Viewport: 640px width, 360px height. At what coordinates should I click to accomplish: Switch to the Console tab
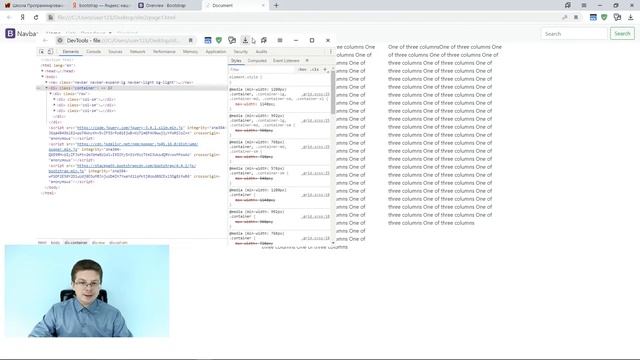pos(93,52)
